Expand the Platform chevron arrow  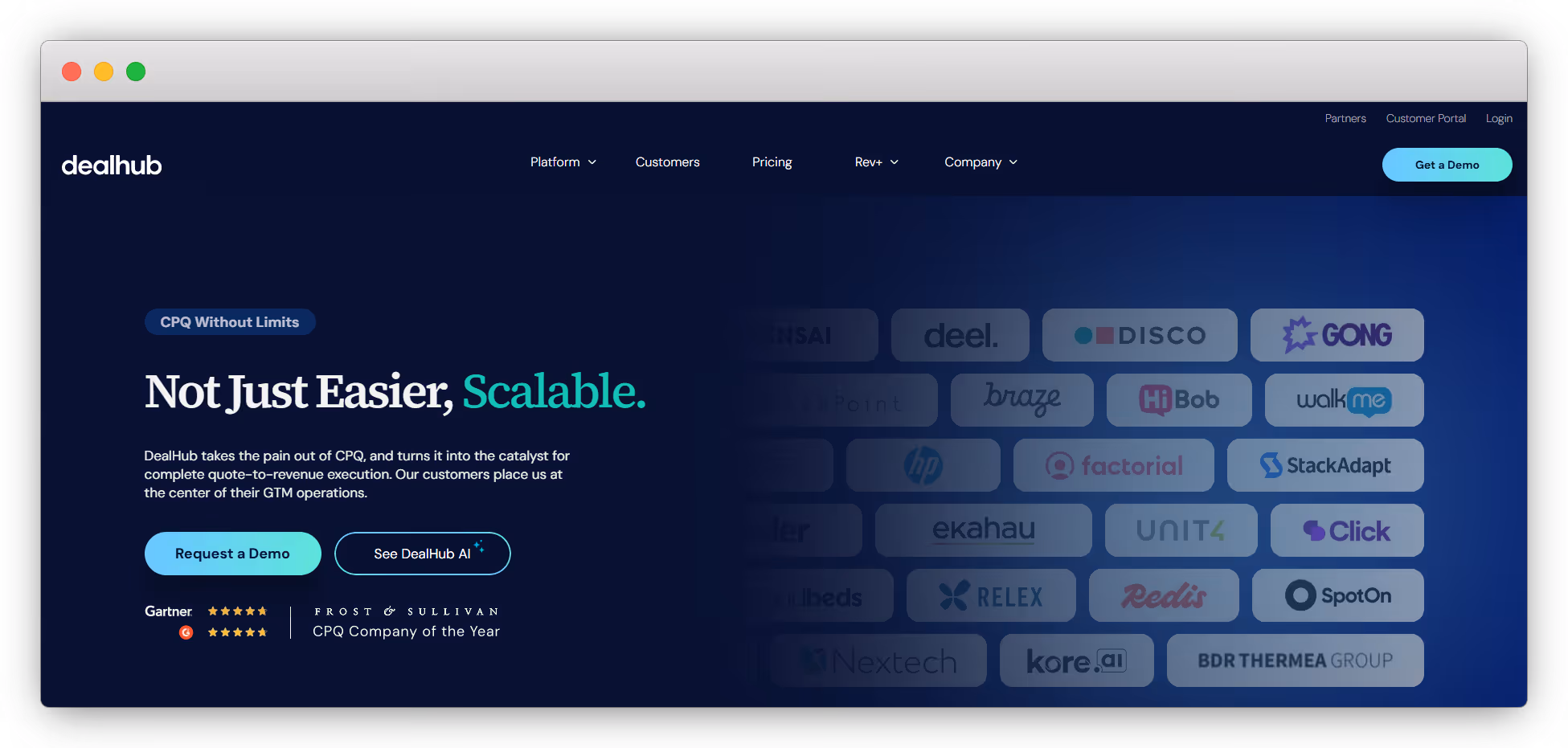[x=592, y=162]
